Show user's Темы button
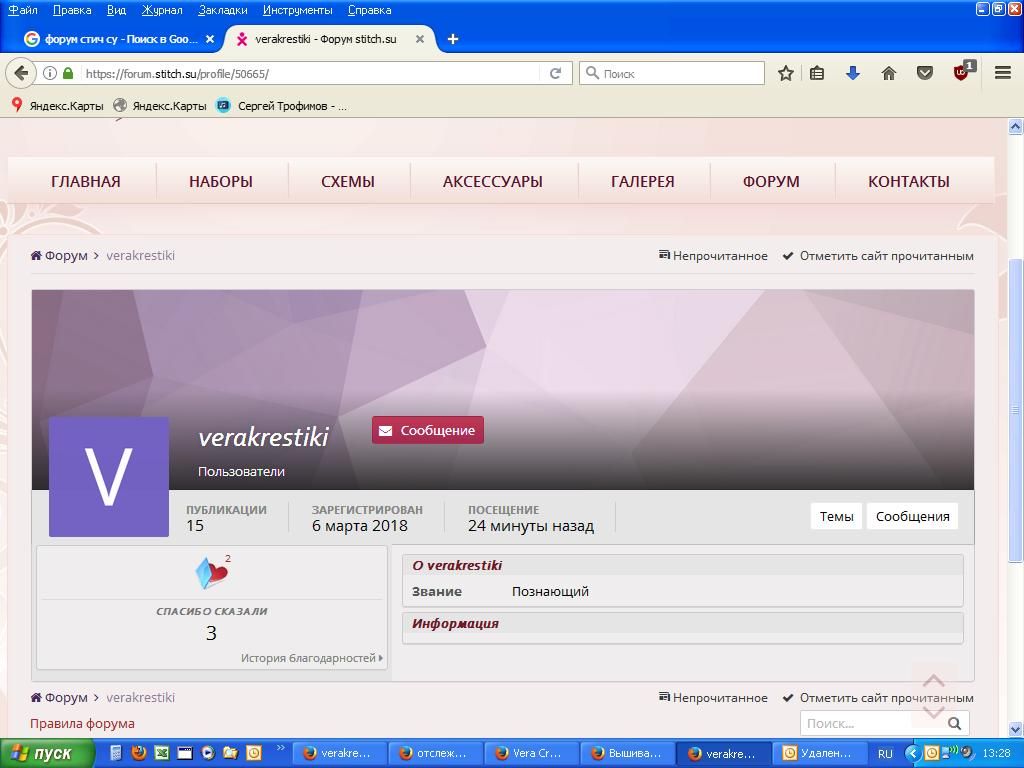The width and height of the screenshot is (1024, 768). 836,516
